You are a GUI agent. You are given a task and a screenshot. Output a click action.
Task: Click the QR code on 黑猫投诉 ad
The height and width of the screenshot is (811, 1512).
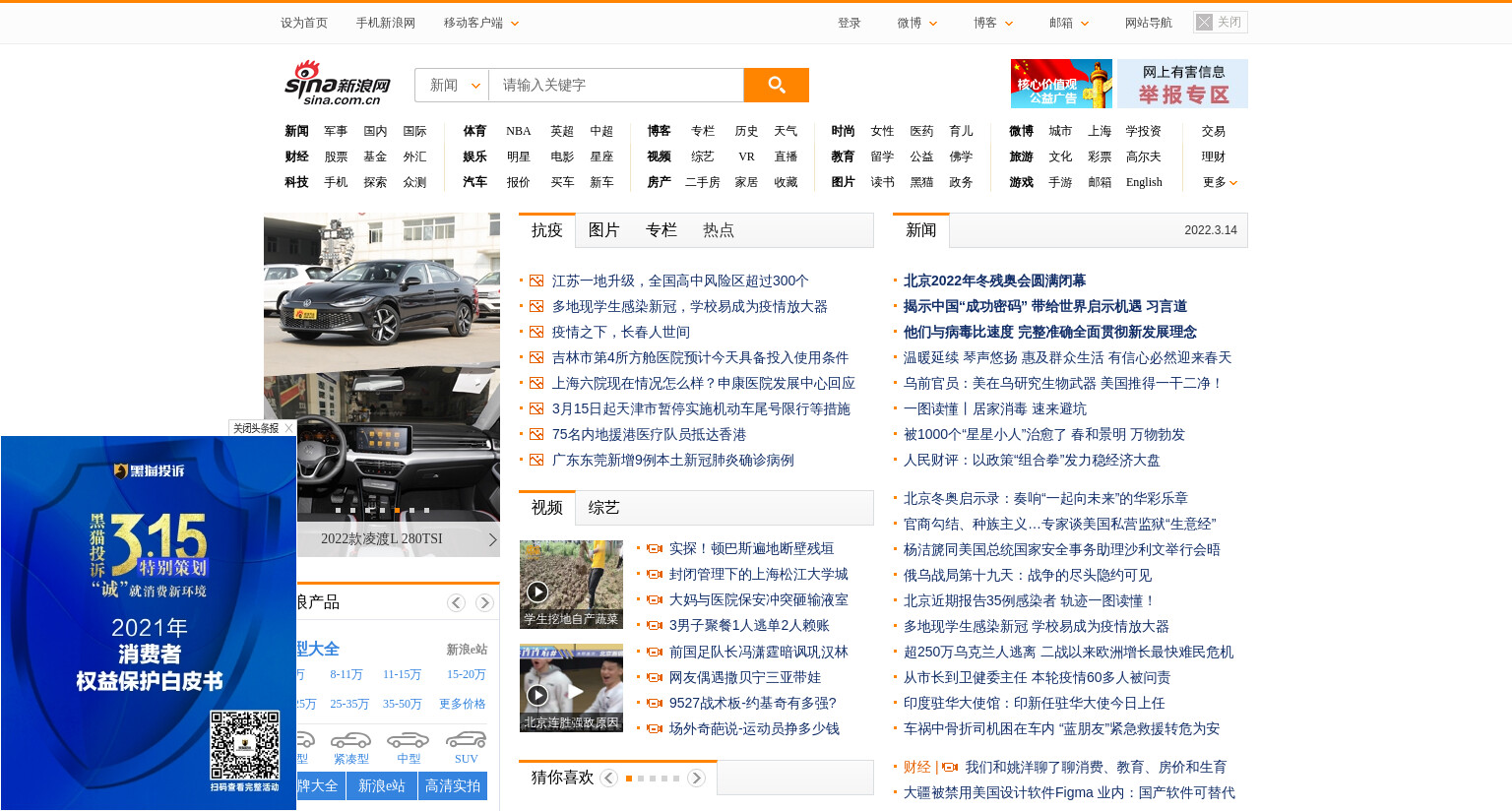point(244,745)
